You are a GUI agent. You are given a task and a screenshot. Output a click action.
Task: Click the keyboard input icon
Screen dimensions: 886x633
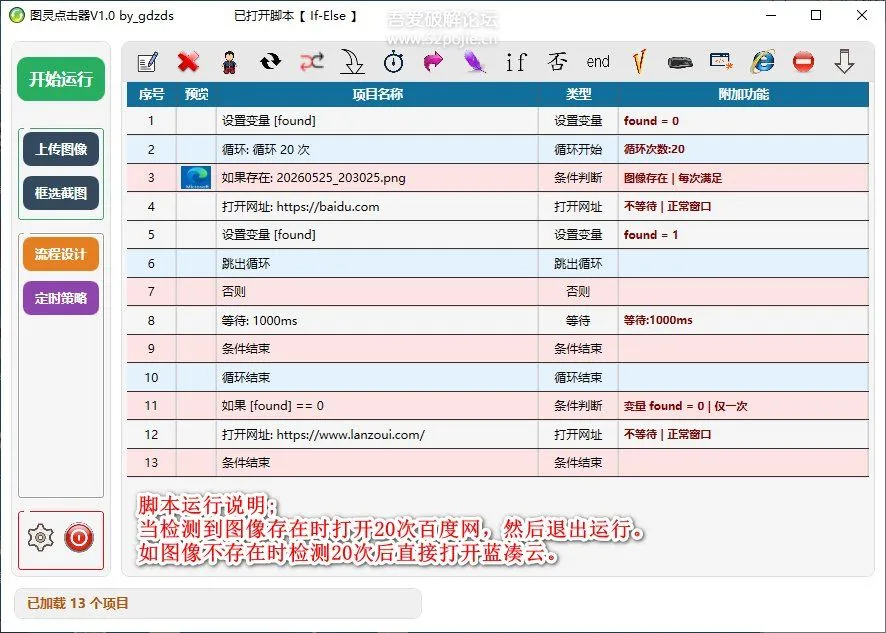click(680, 62)
